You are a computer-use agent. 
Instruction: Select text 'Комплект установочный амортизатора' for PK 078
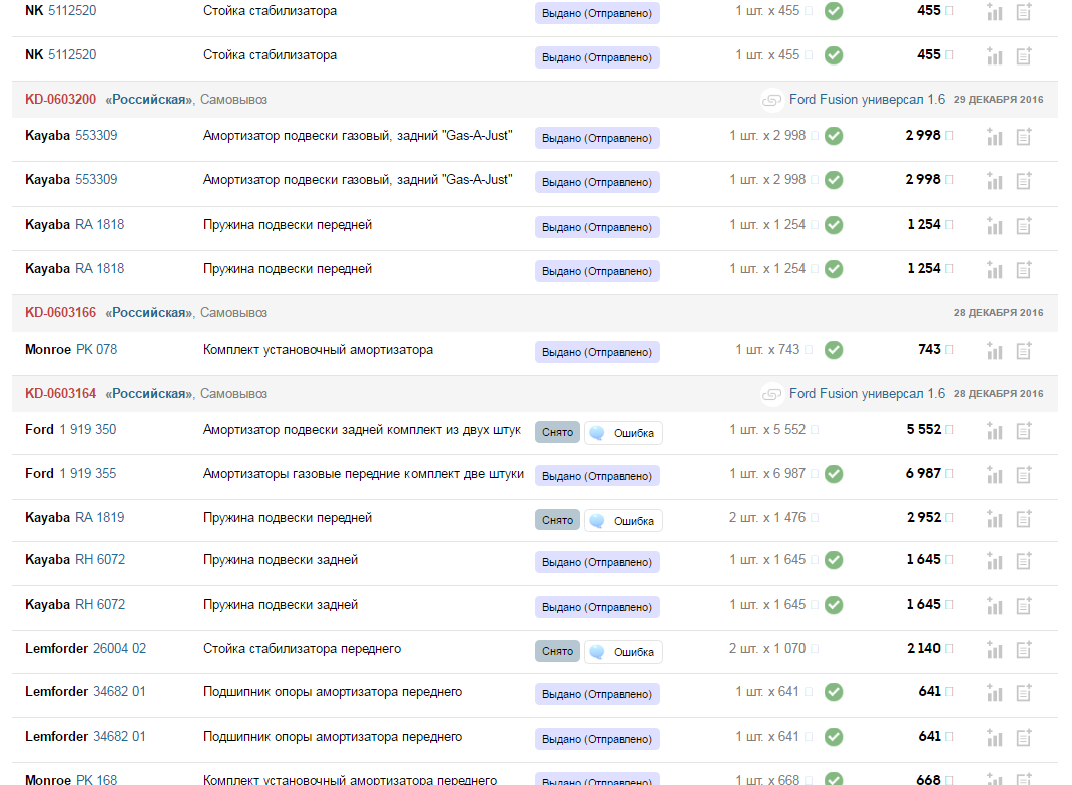318,350
